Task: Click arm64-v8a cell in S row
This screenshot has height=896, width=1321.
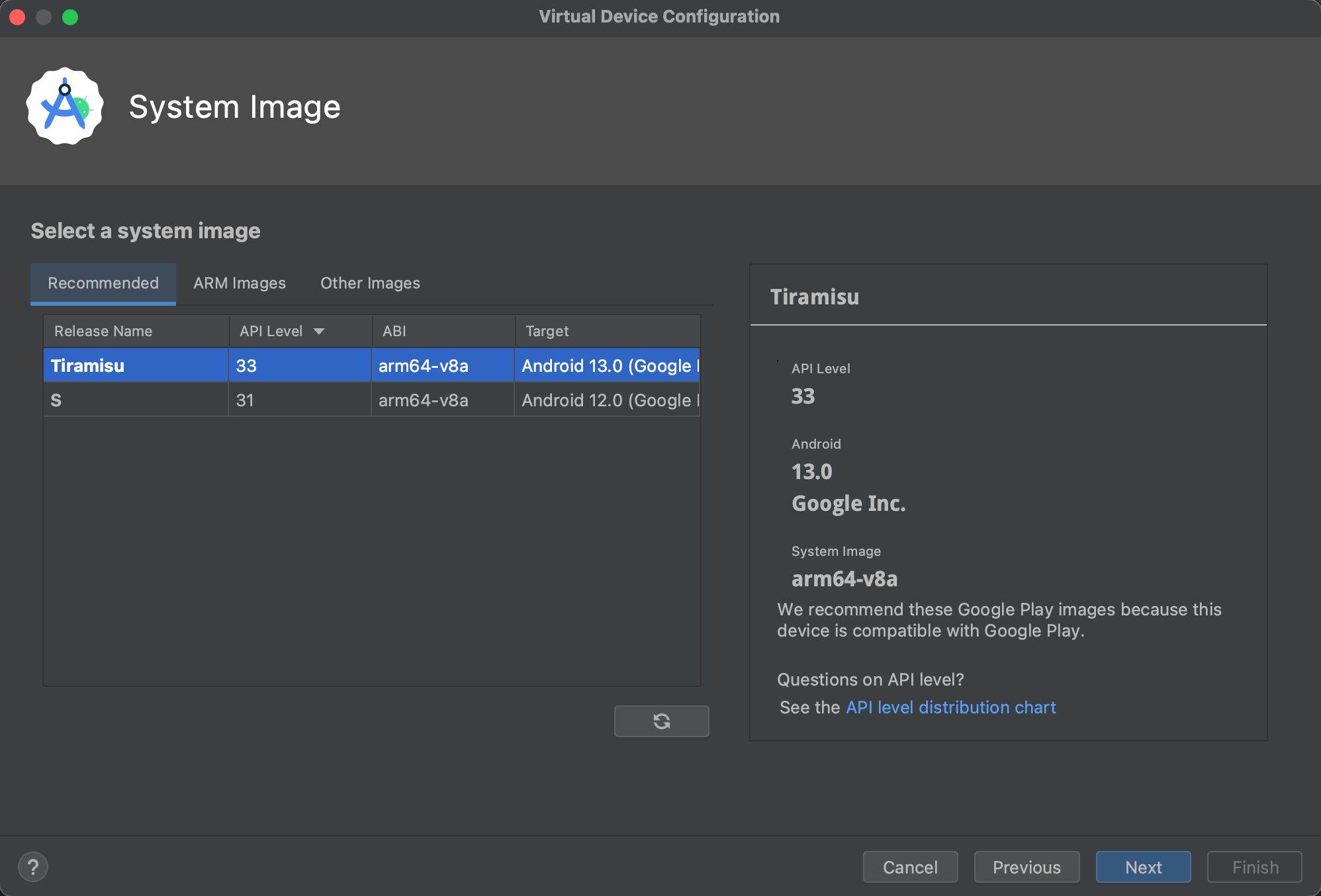Action: point(442,400)
